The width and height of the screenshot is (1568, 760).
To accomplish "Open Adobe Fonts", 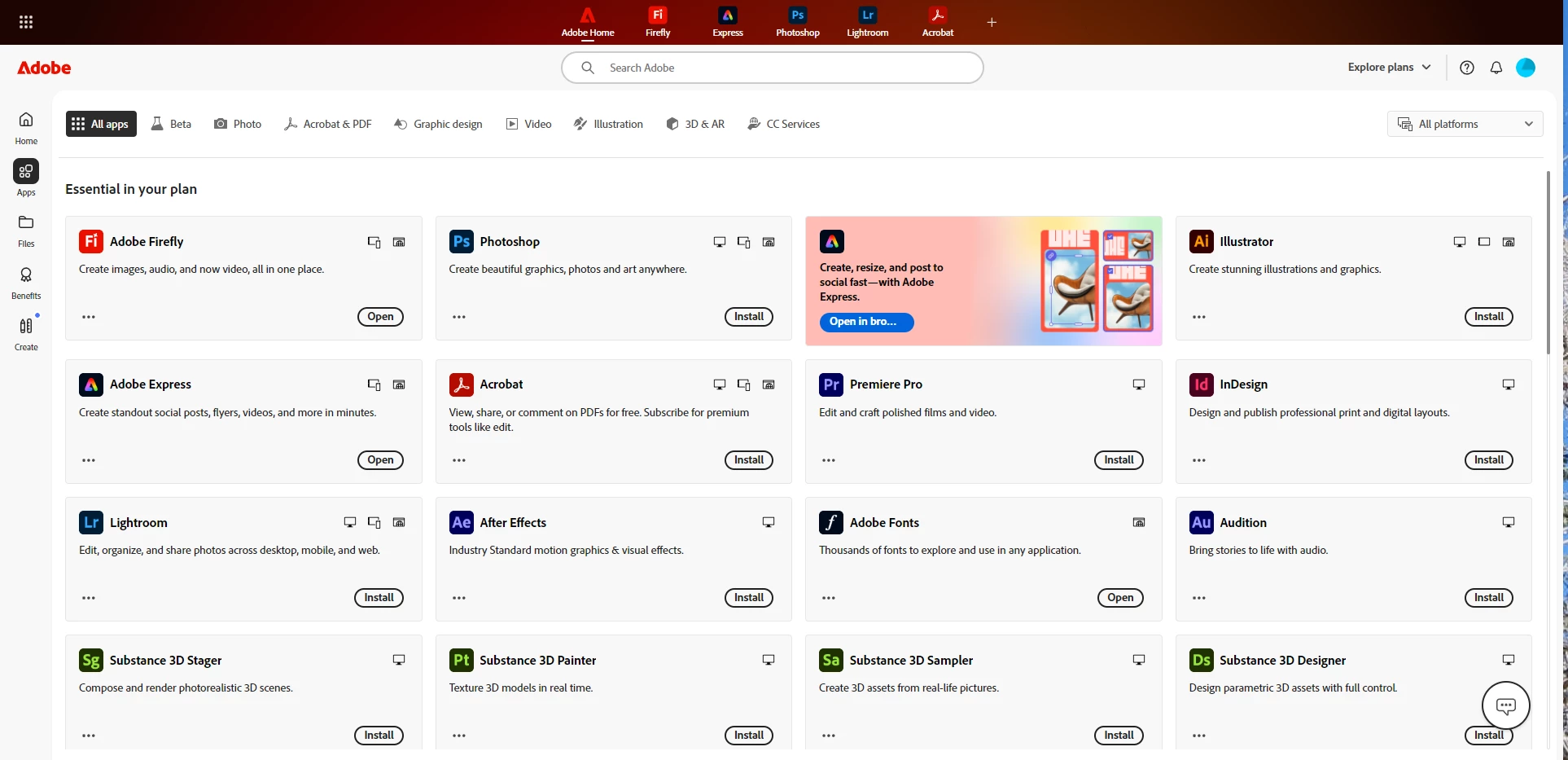I will (x=1120, y=598).
